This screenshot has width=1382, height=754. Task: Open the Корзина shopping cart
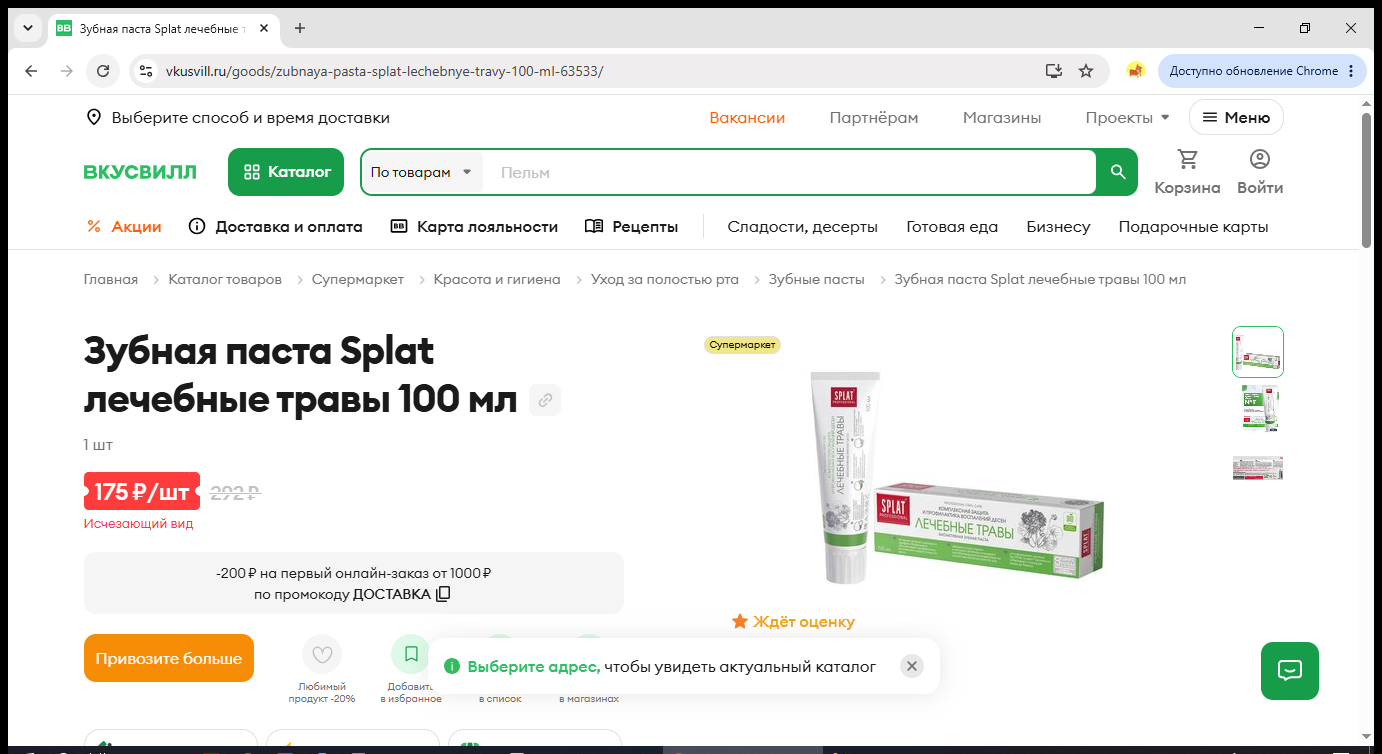coord(1187,172)
